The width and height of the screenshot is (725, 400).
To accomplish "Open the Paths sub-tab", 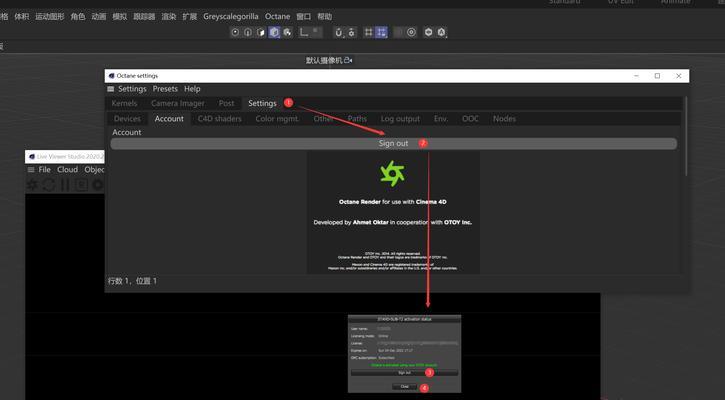I will click(x=357, y=119).
